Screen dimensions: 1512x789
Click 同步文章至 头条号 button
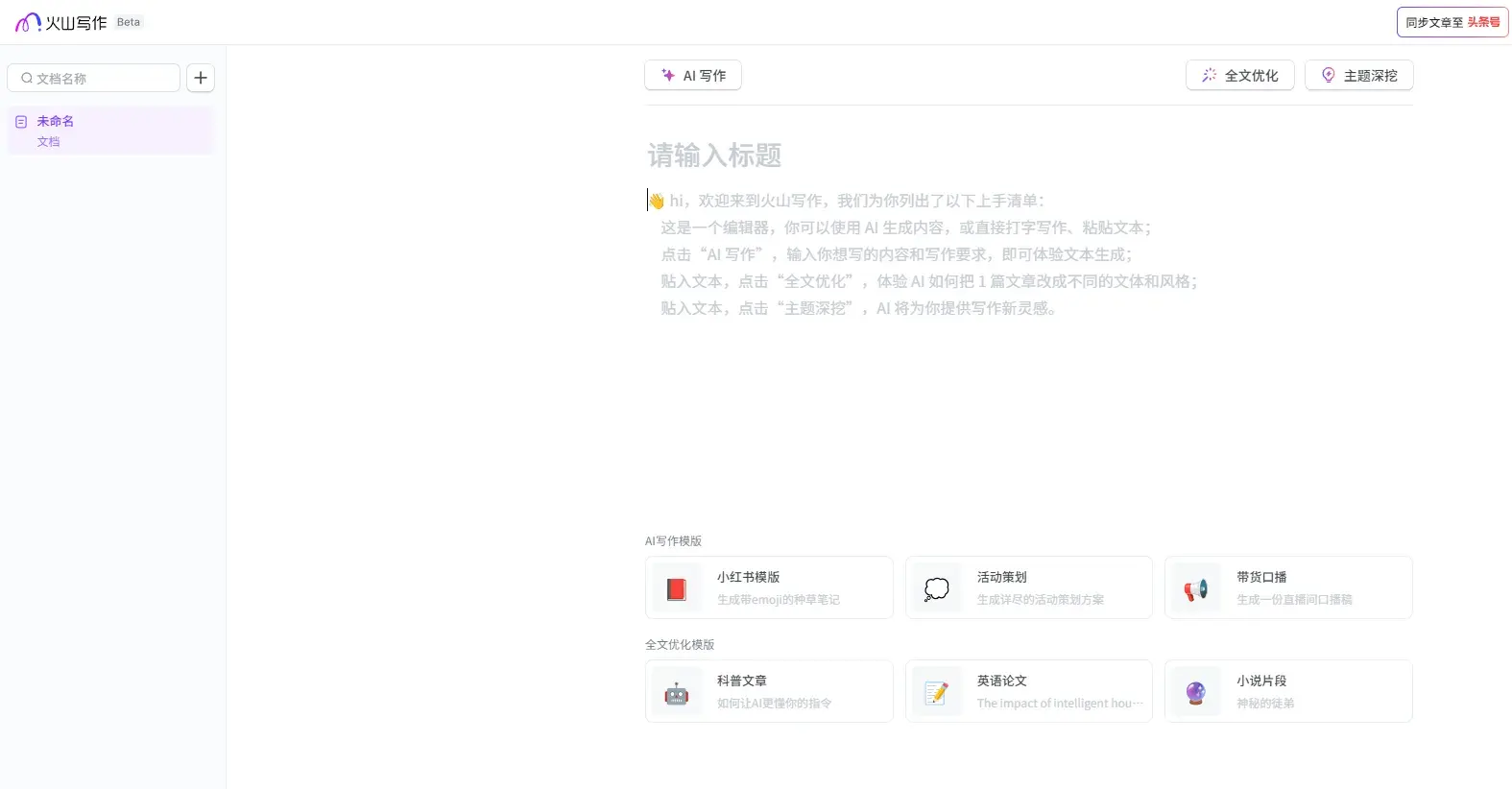[x=1452, y=22]
